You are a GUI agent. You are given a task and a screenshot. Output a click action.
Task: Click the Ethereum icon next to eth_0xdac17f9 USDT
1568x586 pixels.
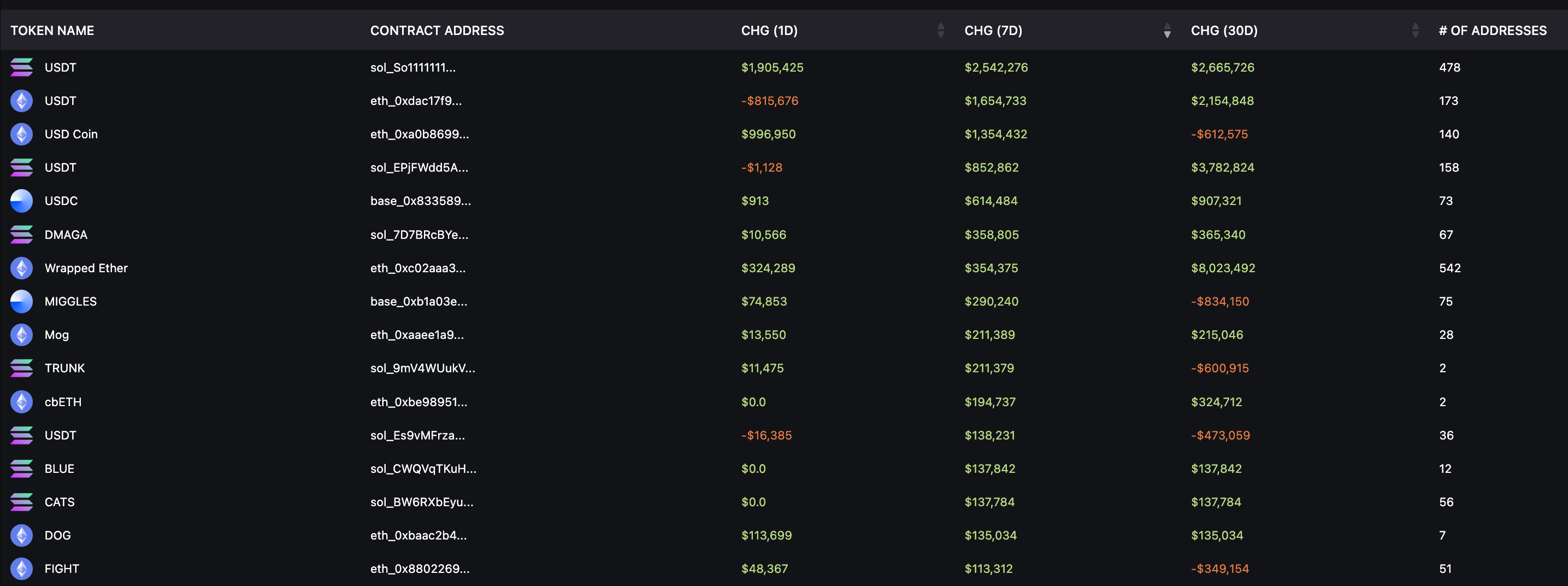[21, 101]
